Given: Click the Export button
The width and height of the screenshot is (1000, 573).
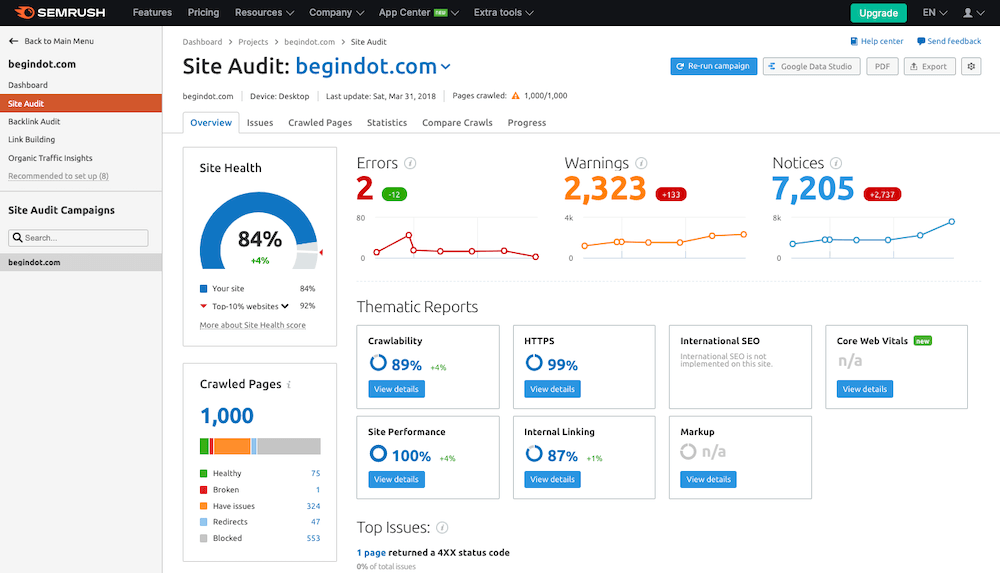Looking at the screenshot, I should pyautogui.click(x=929, y=66).
